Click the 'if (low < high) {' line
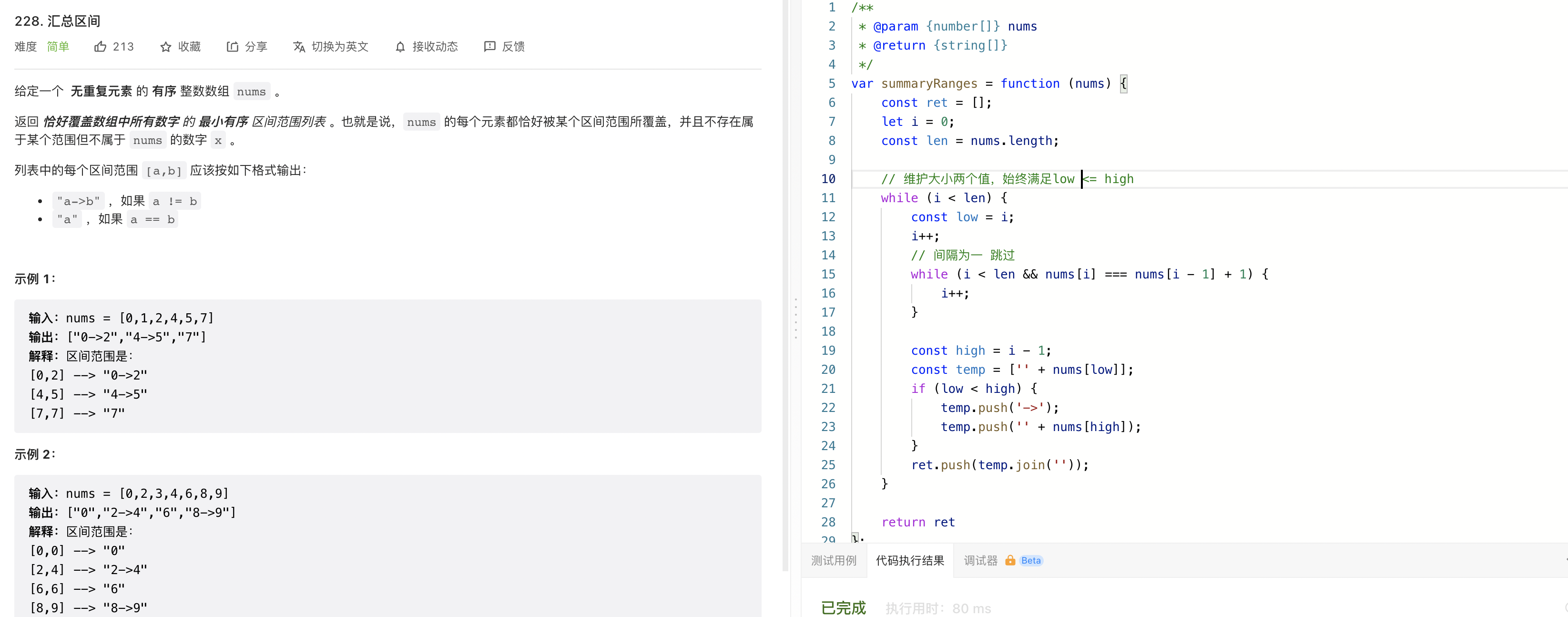This screenshot has height=617, width=1568. pos(974,388)
